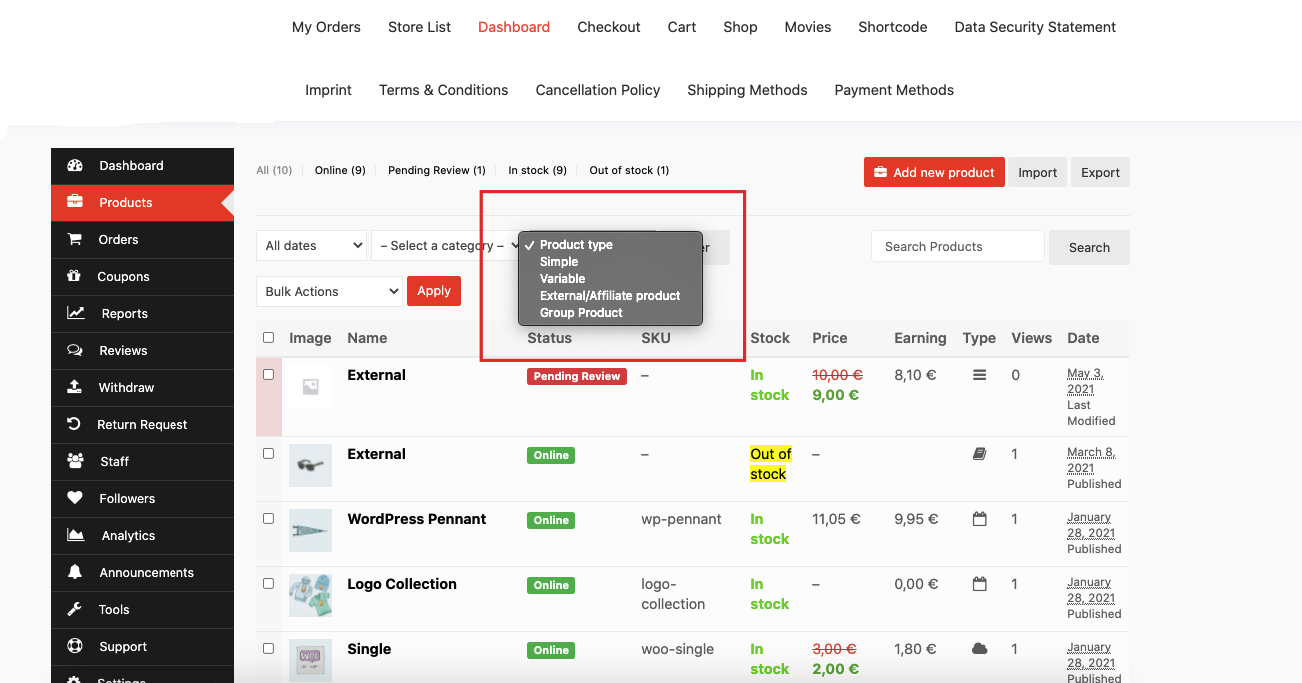
Task: Click the type icon of Pending Review External row
Action: pyautogui.click(x=979, y=375)
